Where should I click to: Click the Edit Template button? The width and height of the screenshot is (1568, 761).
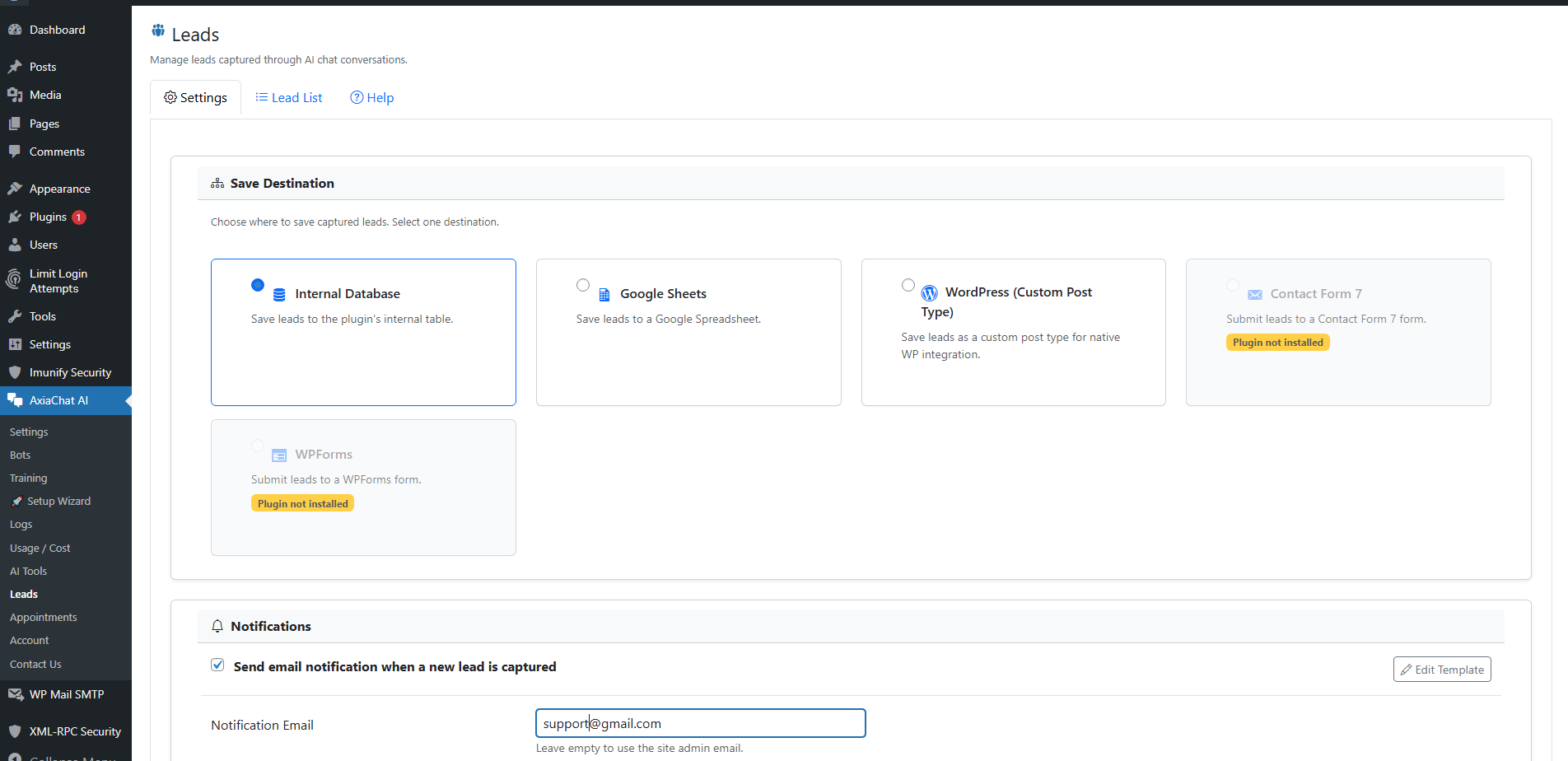coord(1441,669)
